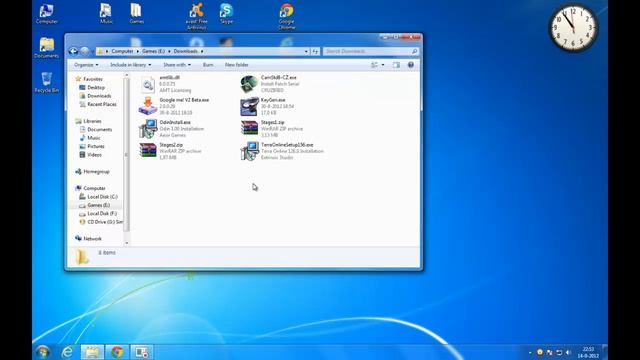640x360 pixels.
Task: Open the Share with dropdown
Action: pos(177,65)
